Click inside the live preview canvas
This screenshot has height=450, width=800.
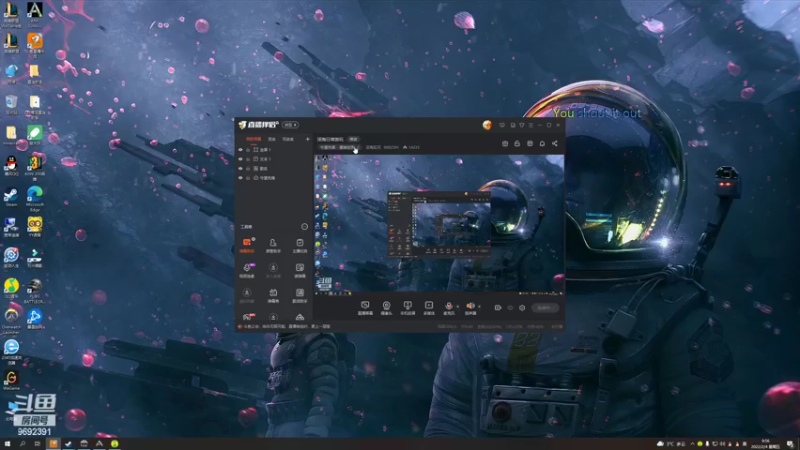[x=439, y=224]
